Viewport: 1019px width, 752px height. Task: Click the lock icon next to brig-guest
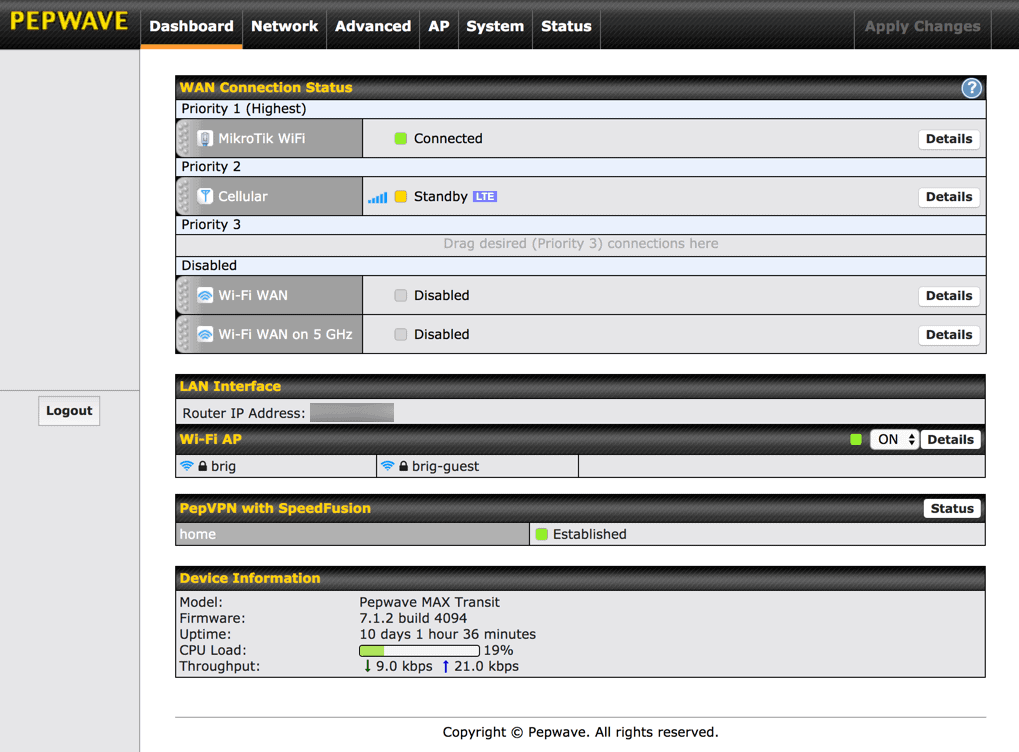click(404, 466)
